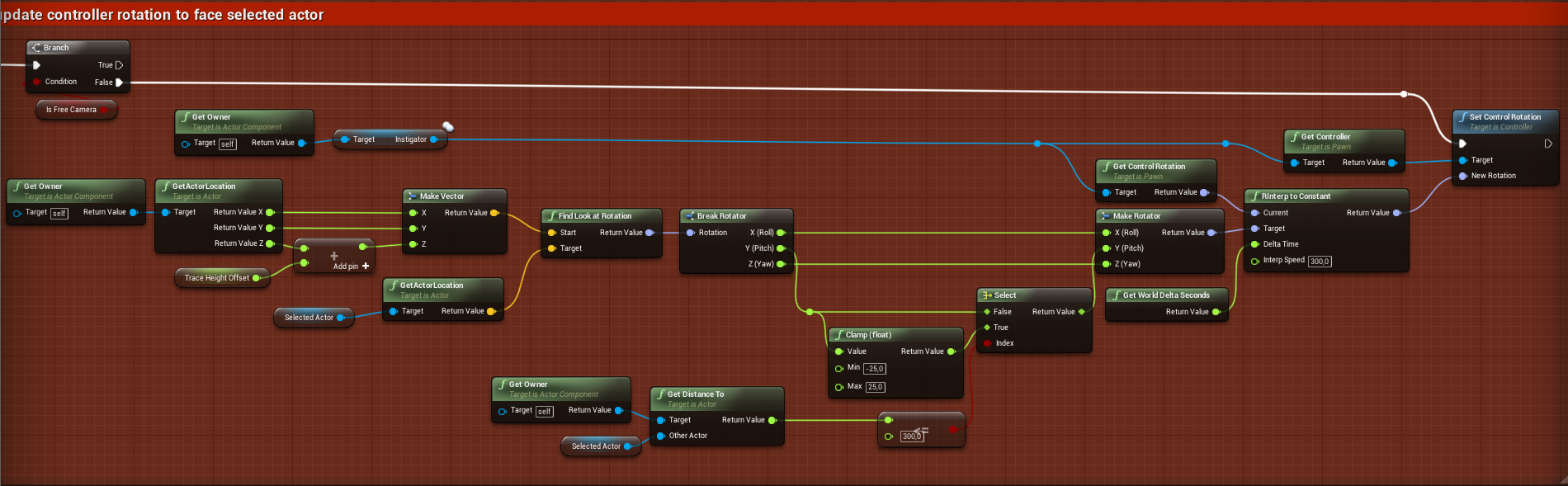Click the Interp Speed value field
Image resolution: width=1568 pixels, height=486 pixels.
click(x=1320, y=262)
